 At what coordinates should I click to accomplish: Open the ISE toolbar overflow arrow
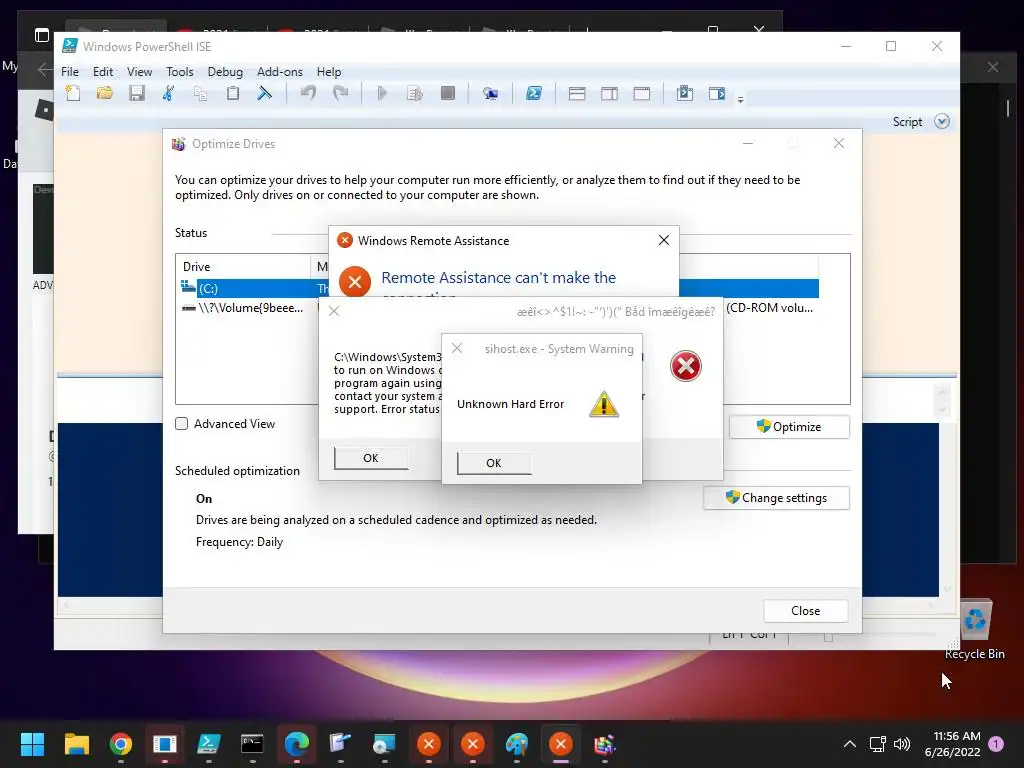pyautogui.click(x=741, y=99)
